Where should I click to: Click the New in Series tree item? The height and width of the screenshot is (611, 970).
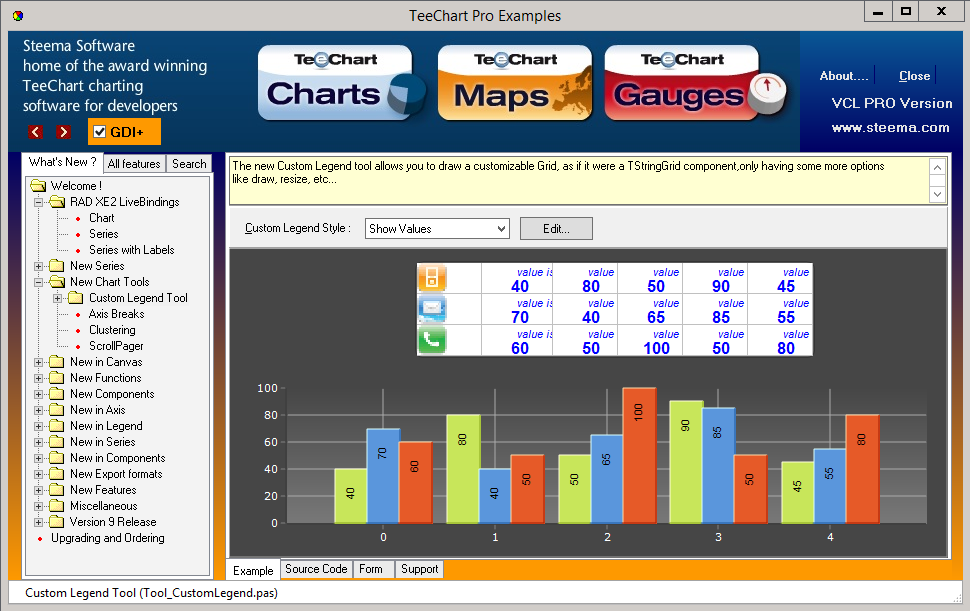point(102,442)
